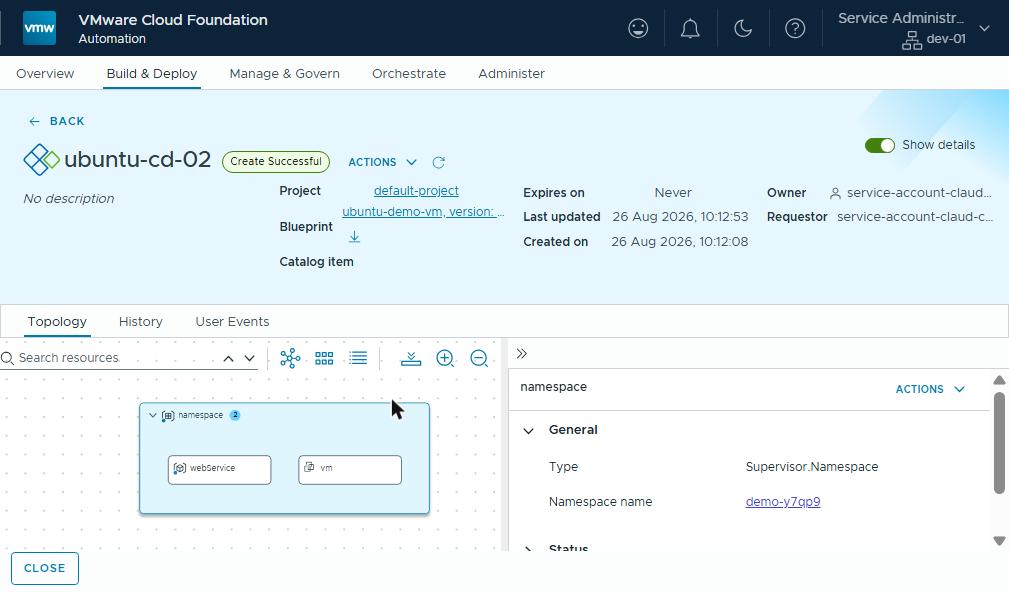Select the webService resource node

click(x=219, y=469)
